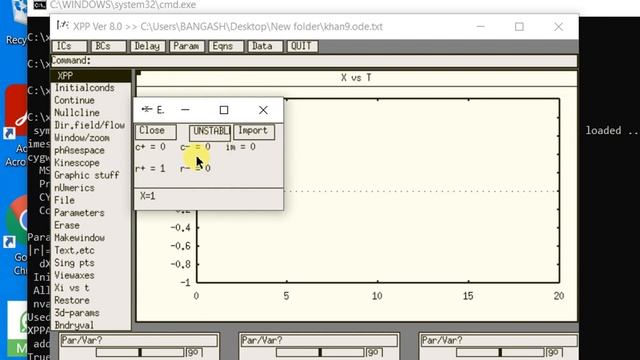Open nUmerics menu entry
Screen dimensions: 640x360
click(75, 188)
